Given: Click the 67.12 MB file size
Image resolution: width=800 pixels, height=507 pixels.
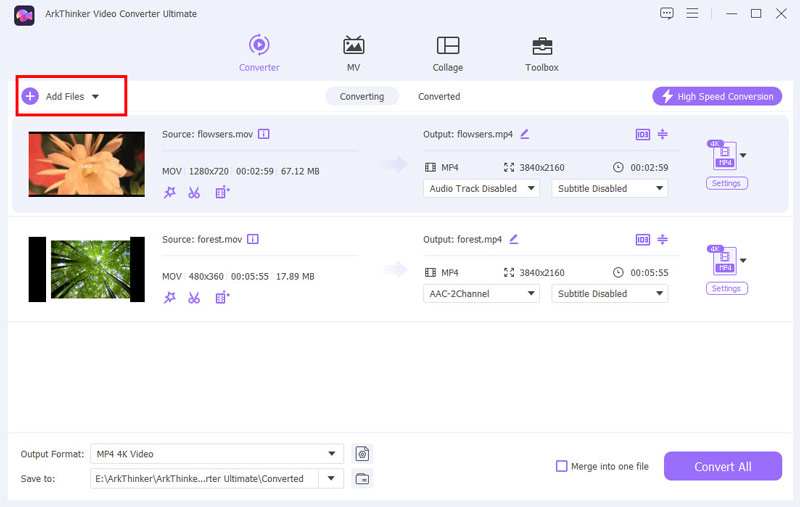Looking at the screenshot, I should click(300, 171).
